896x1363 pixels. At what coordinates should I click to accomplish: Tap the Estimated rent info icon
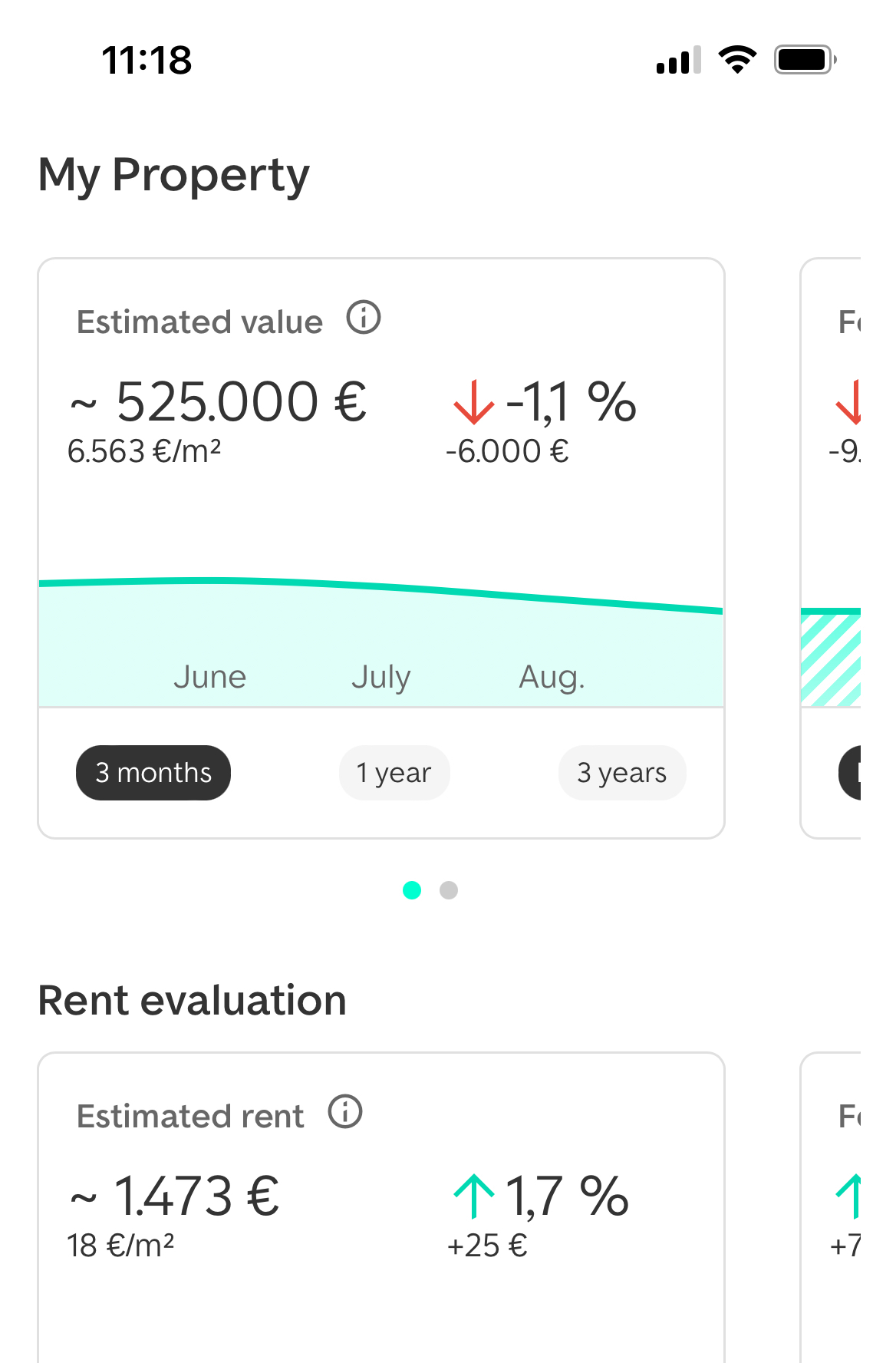point(345,1111)
